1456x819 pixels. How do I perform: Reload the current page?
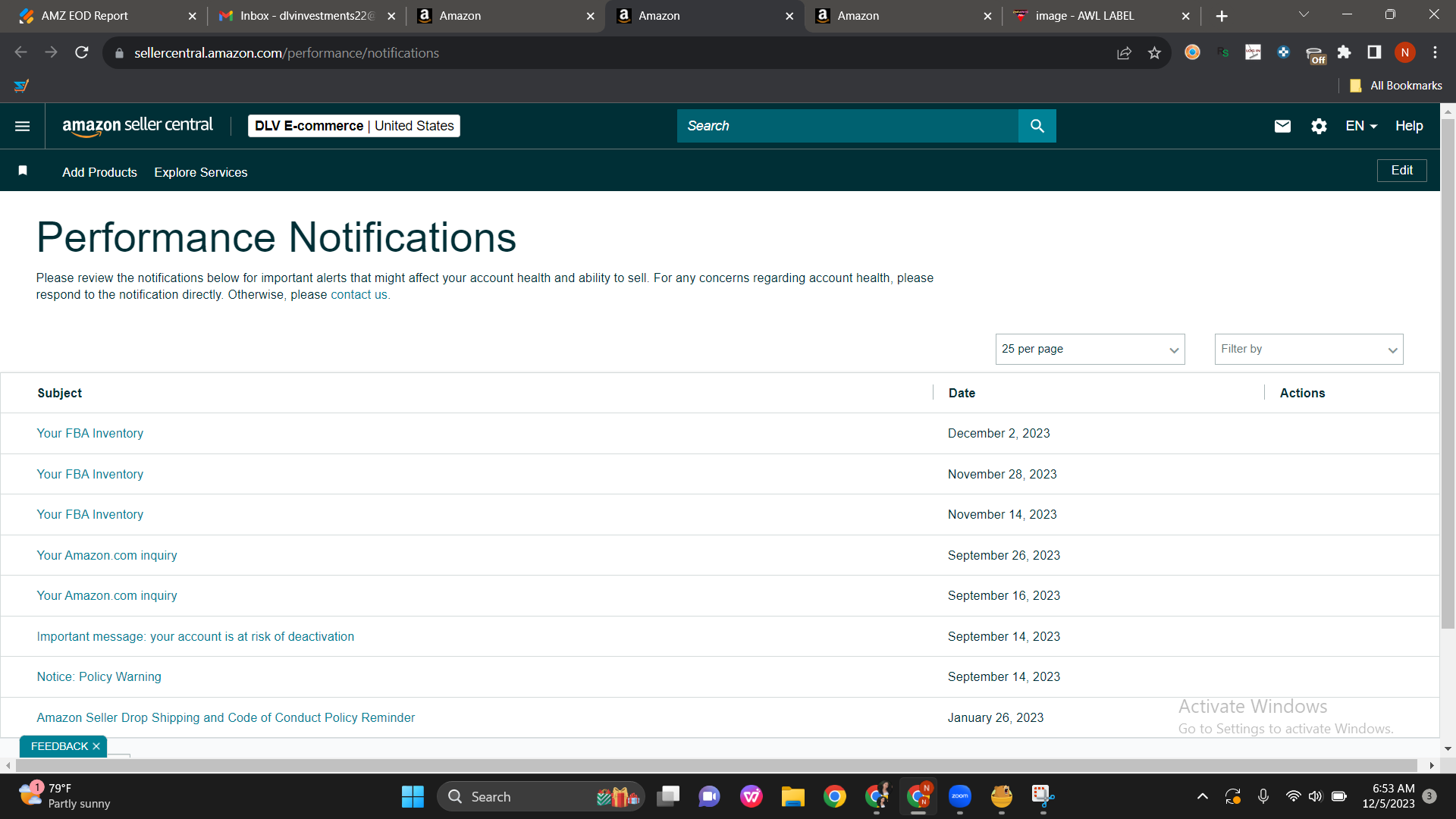(x=82, y=52)
